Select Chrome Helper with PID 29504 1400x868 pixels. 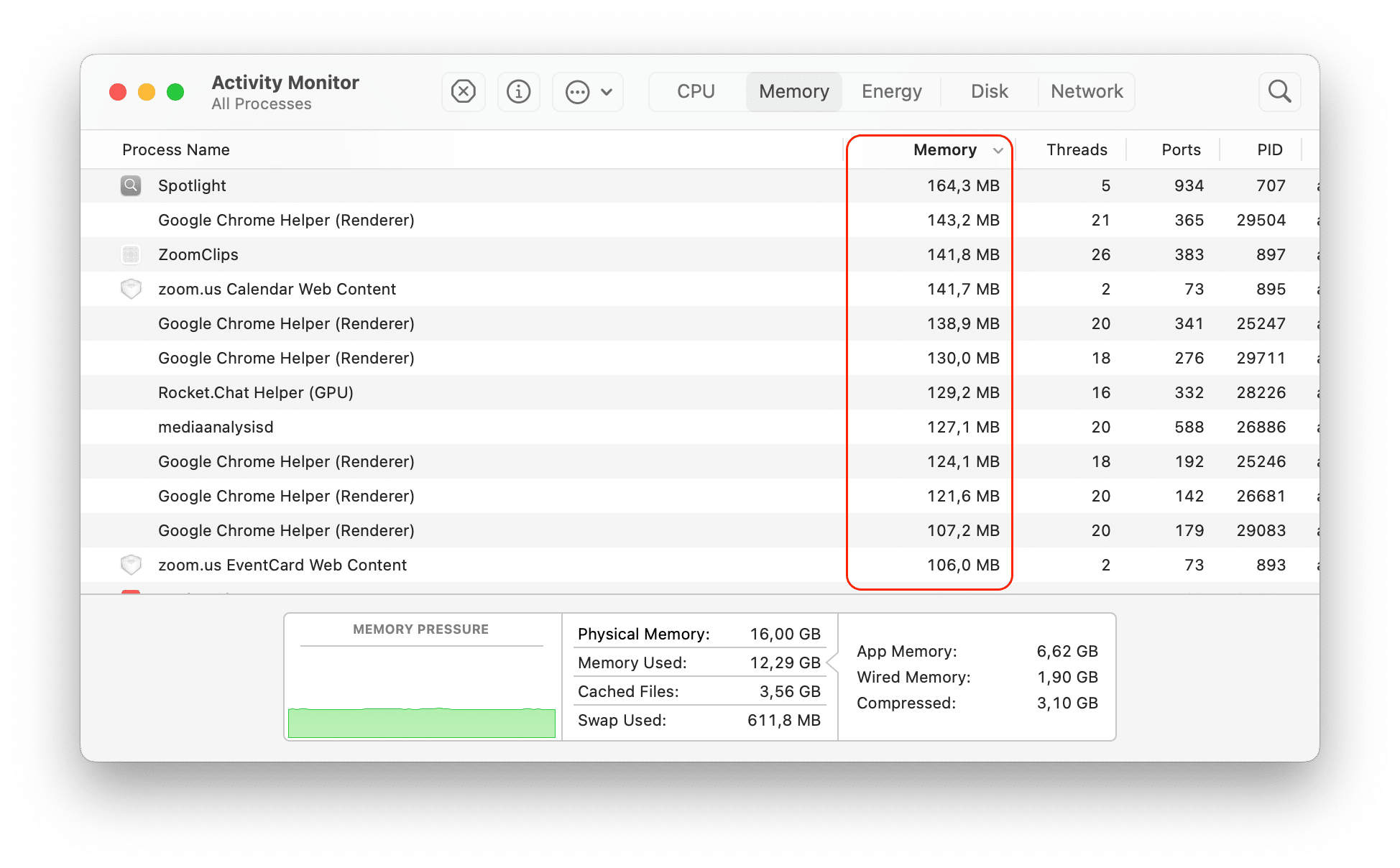pos(700,220)
